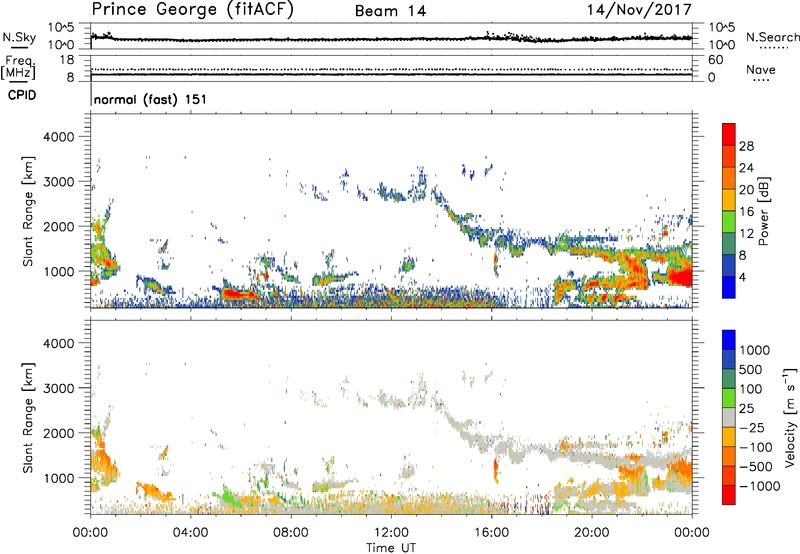
Task: Click the Power [dB] color bar label
Action: pyautogui.click(x=764, y=211)
